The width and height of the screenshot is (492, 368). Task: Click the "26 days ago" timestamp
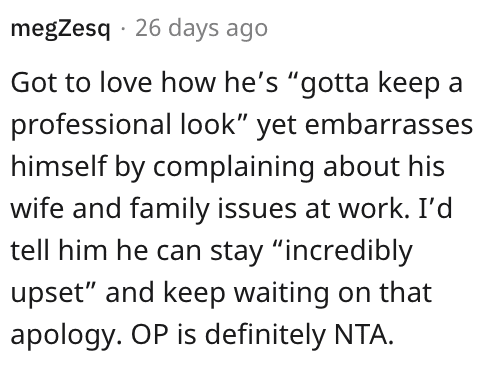click(x=201, y=28)
